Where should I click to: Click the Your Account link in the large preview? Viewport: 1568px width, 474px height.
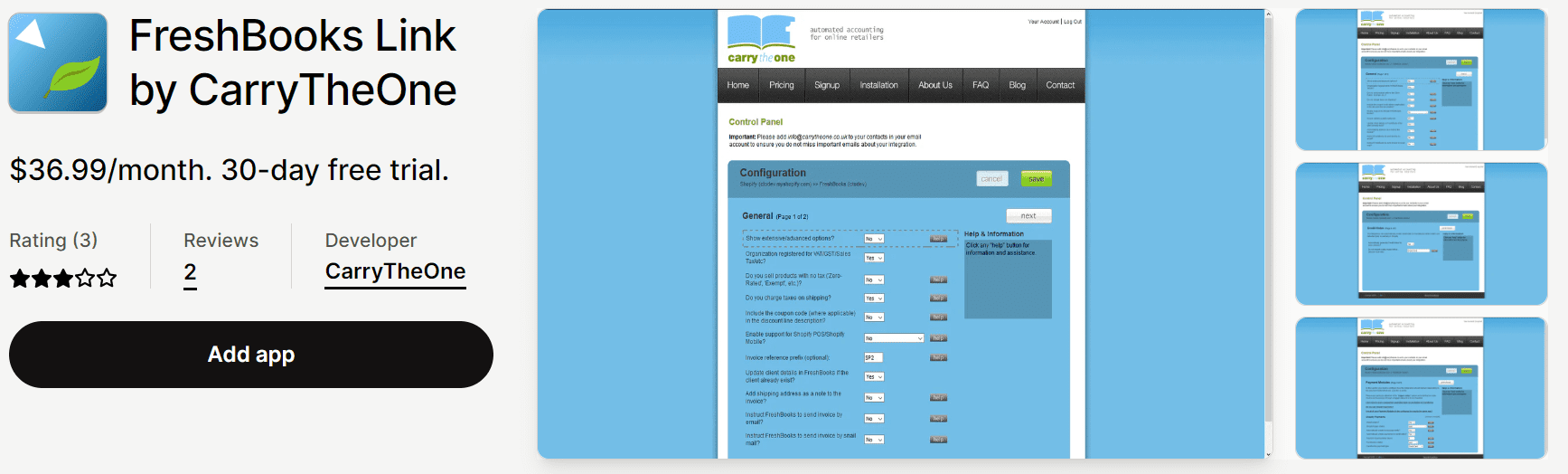click(1043, 22)
